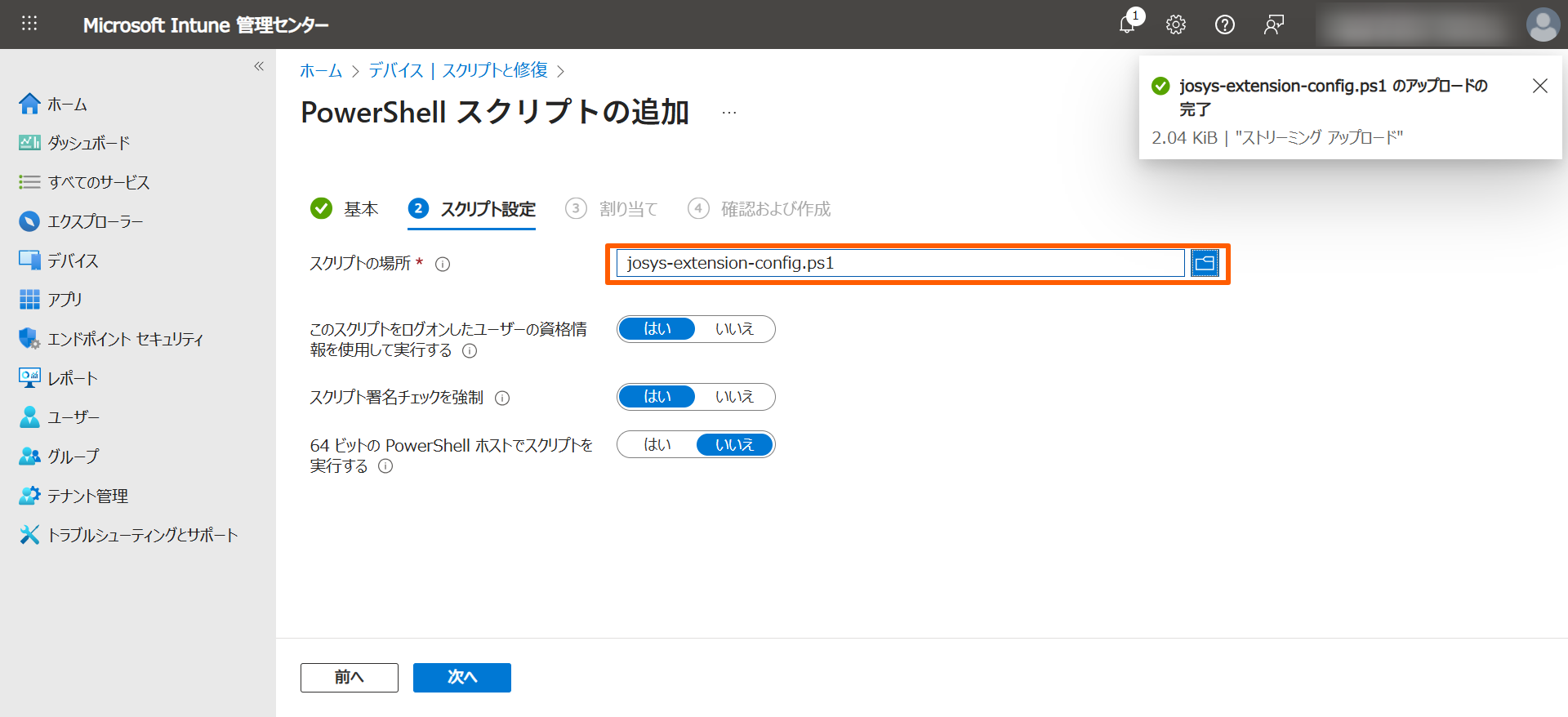Show info tooltip for スクリプトの場所

[443, 264]
